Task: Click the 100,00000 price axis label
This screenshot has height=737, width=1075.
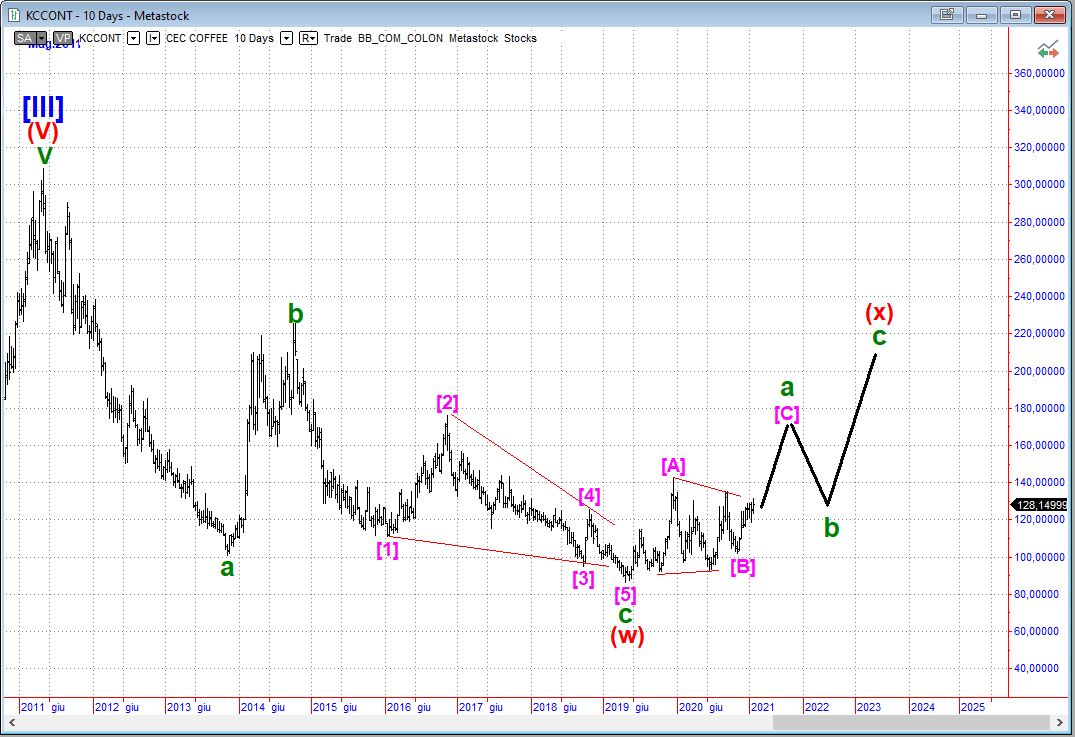Action: tap(1039, 557)
